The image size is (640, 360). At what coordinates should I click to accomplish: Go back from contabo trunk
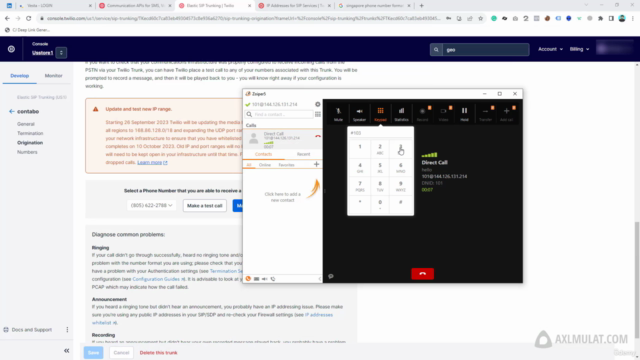coord(11,111)
